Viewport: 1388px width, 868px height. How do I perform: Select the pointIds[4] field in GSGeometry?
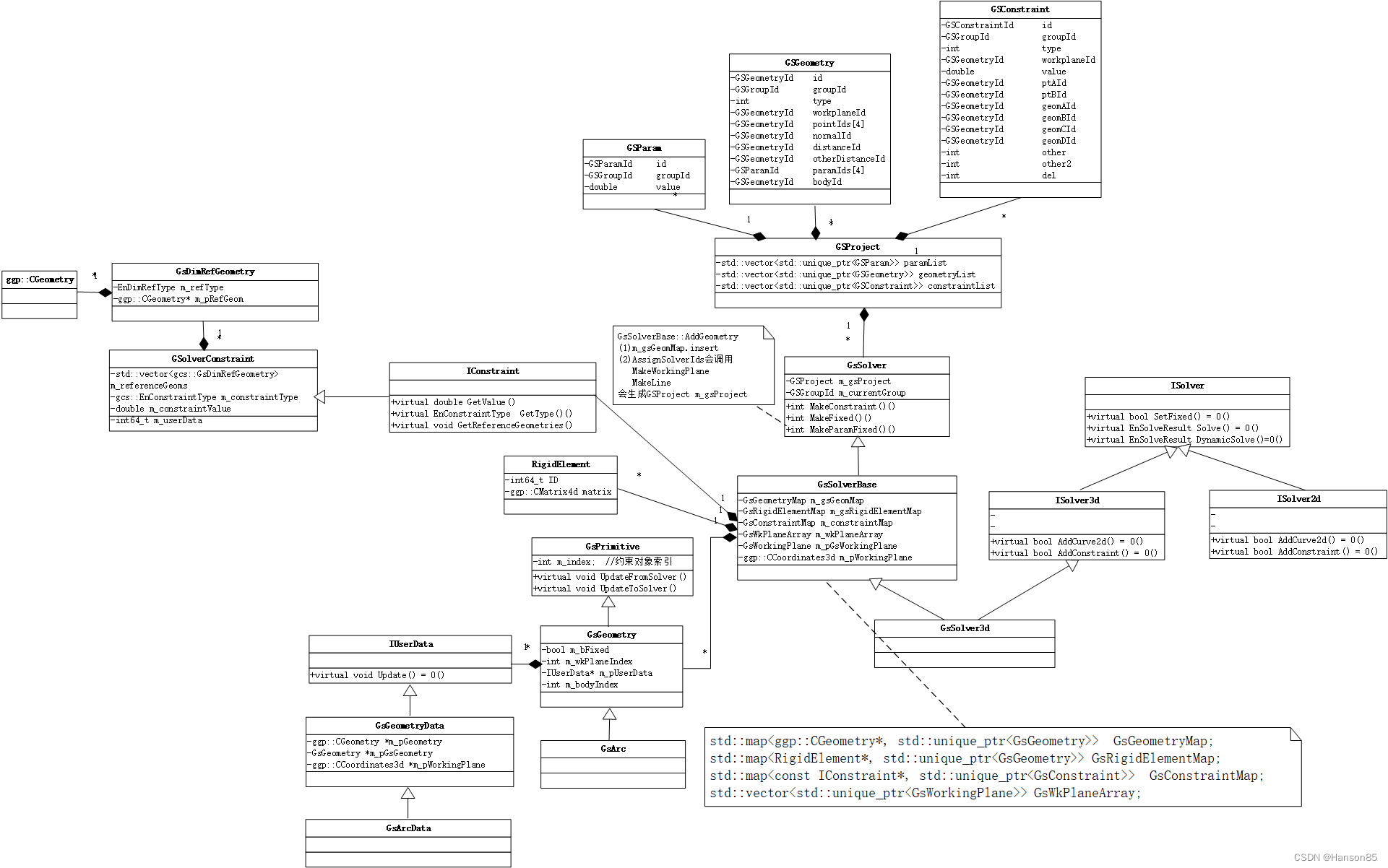click(x=798, y=124)
